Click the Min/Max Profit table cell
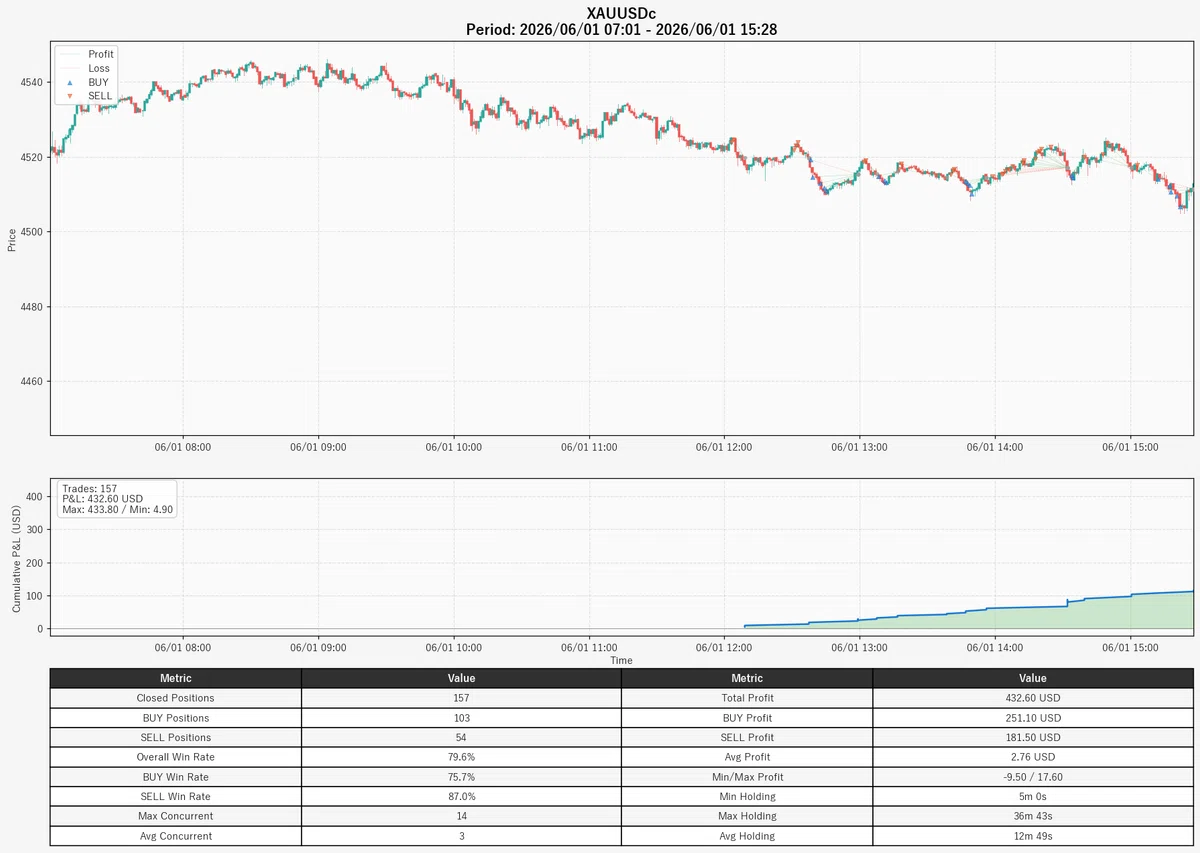This screenshot has height=853, width=1200. click(x=747, y=777)
